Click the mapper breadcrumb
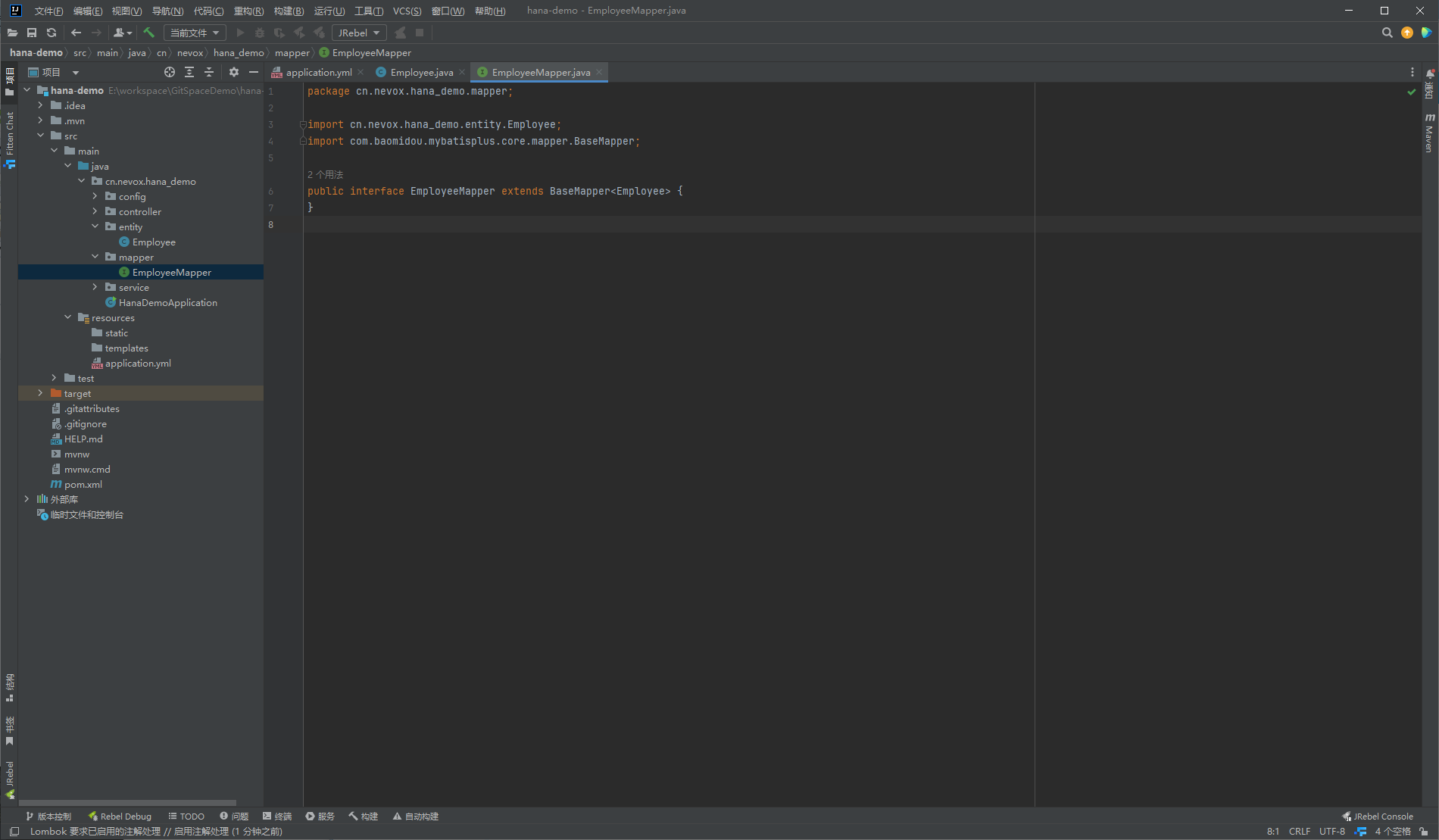 point(292,52)
